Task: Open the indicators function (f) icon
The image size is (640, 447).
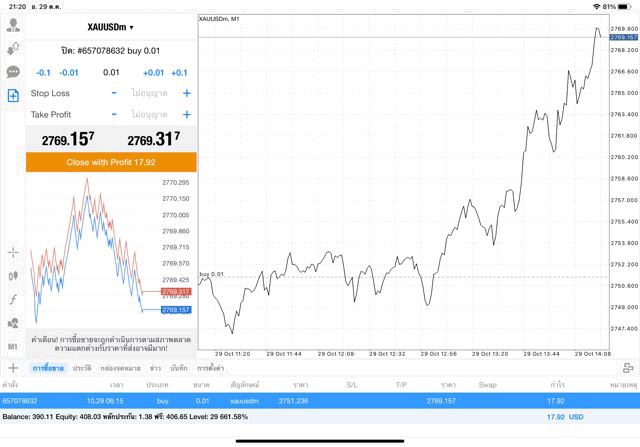Action: (x=13, y=299)
